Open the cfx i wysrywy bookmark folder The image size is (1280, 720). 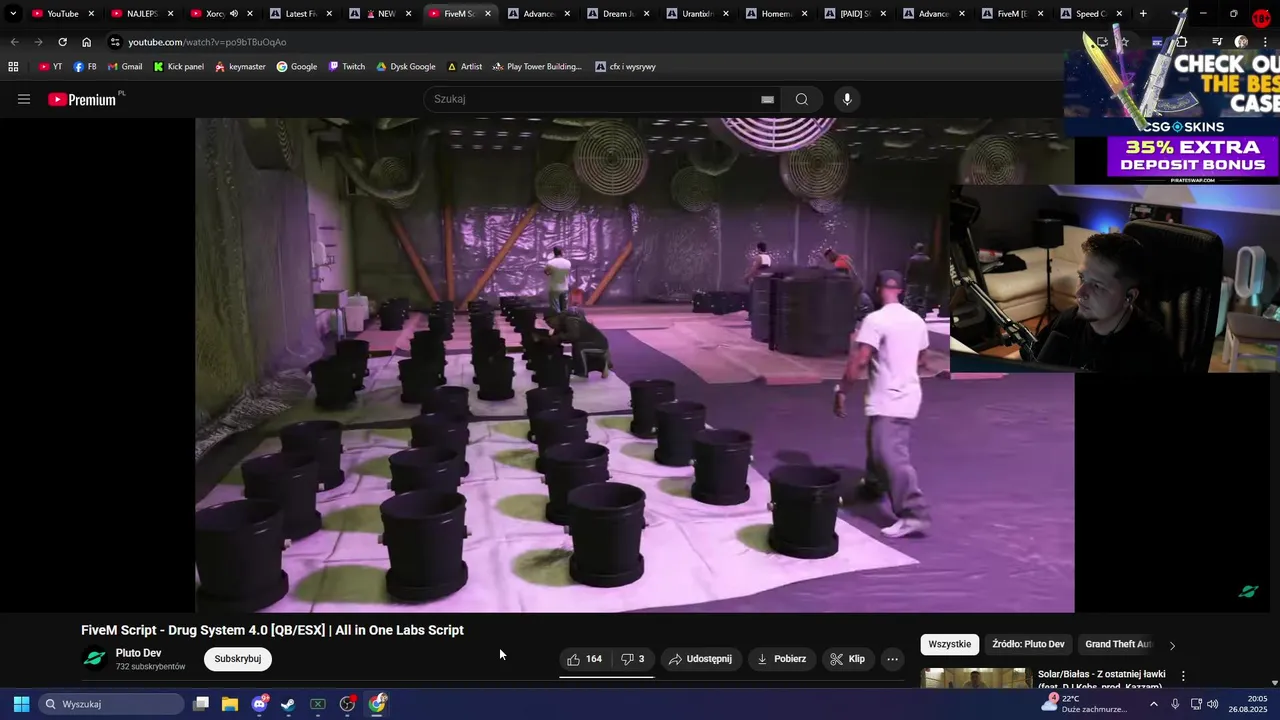pos(625,67)
